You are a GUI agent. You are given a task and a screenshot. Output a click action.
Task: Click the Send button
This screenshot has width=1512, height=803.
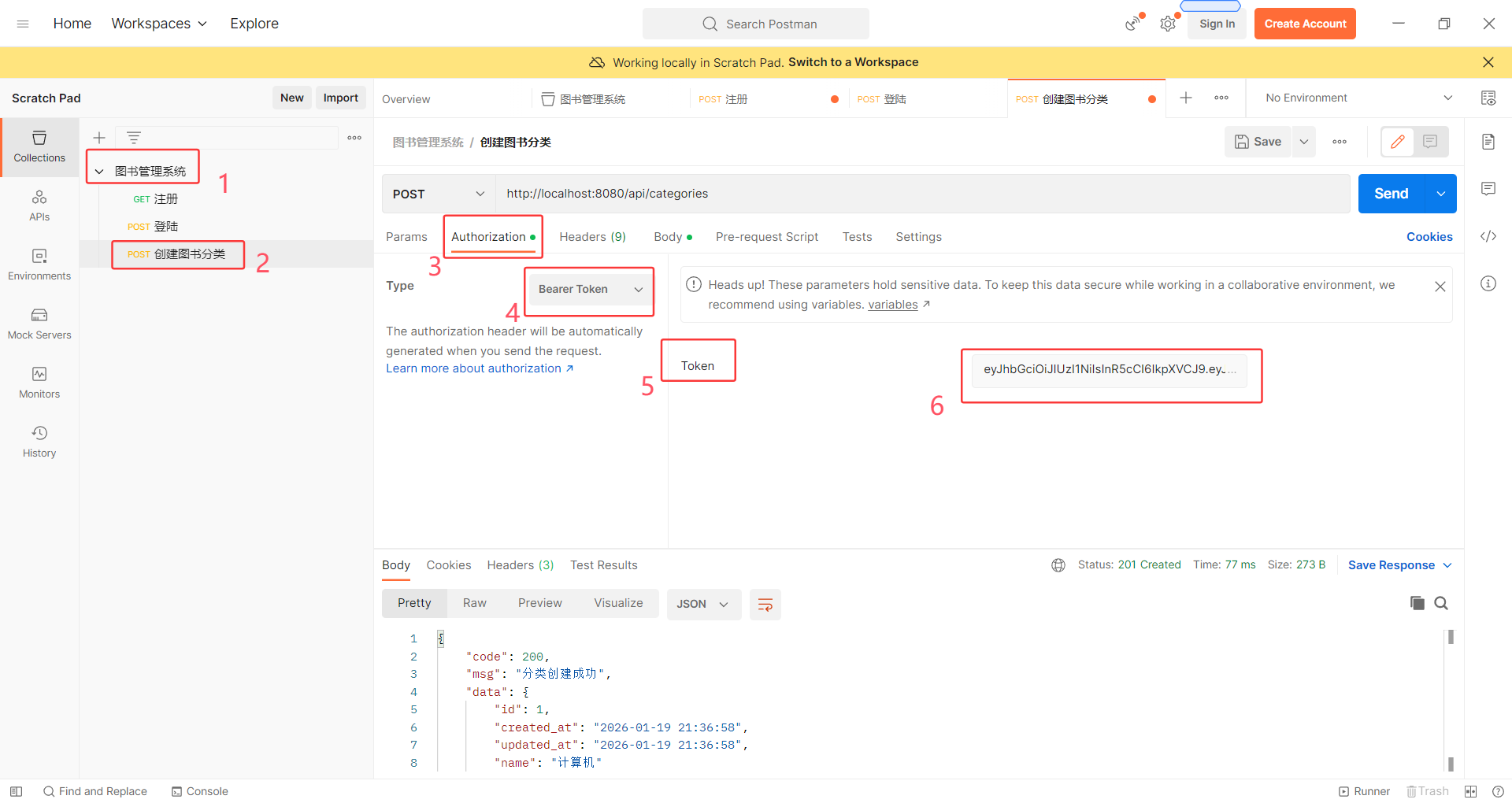[x=1392, y=194]
